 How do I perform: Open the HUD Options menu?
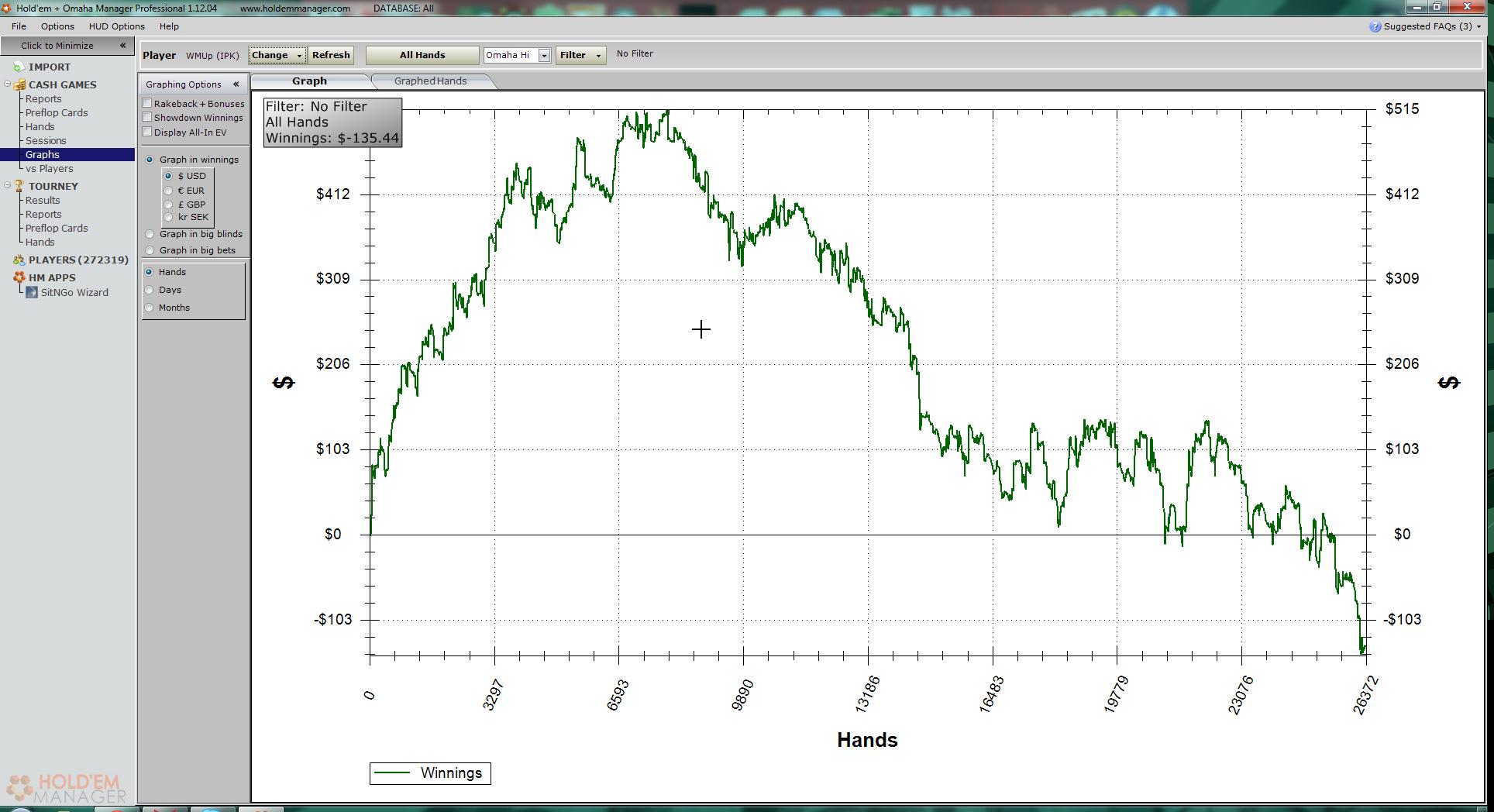click(x=116, y=26)
